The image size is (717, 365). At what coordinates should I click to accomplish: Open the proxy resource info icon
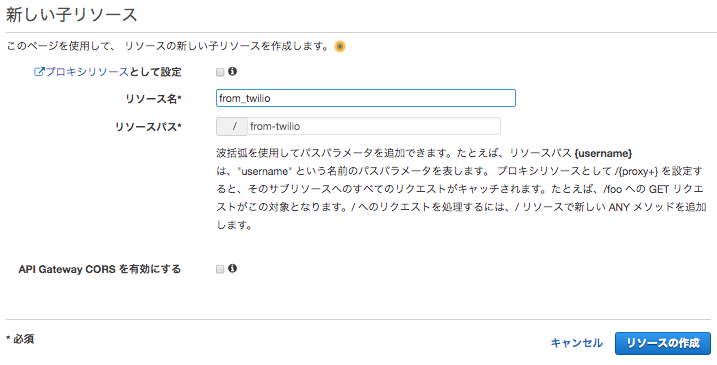point(232,71)
